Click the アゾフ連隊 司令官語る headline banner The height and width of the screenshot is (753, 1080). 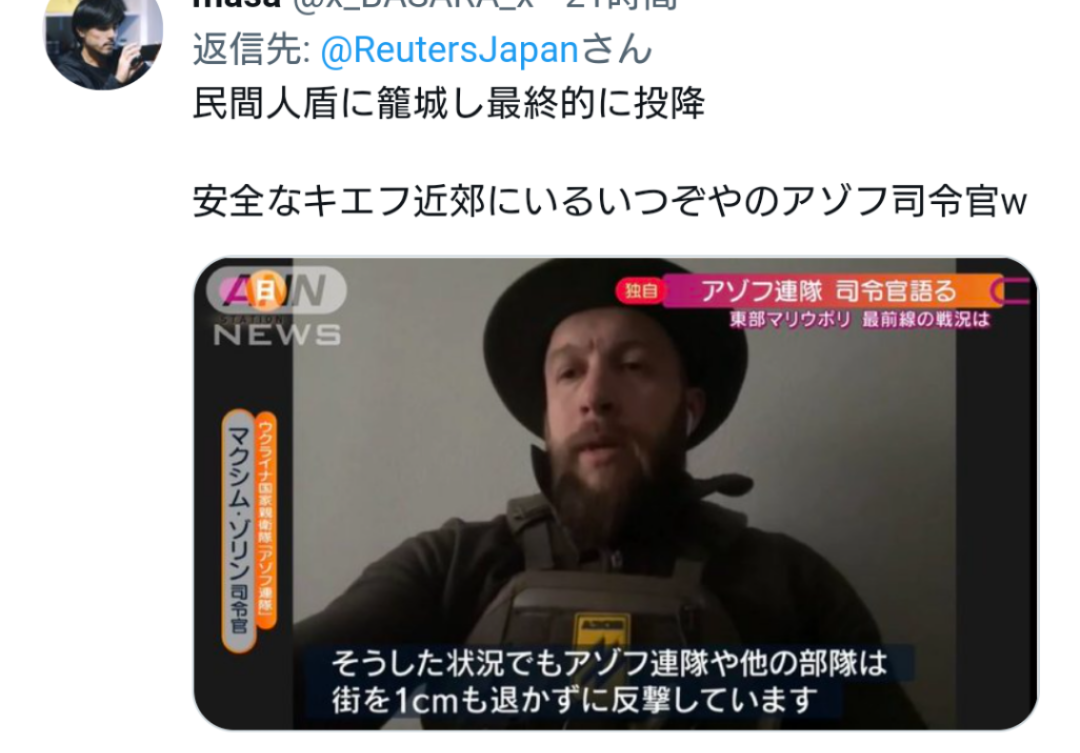point(829,291)
